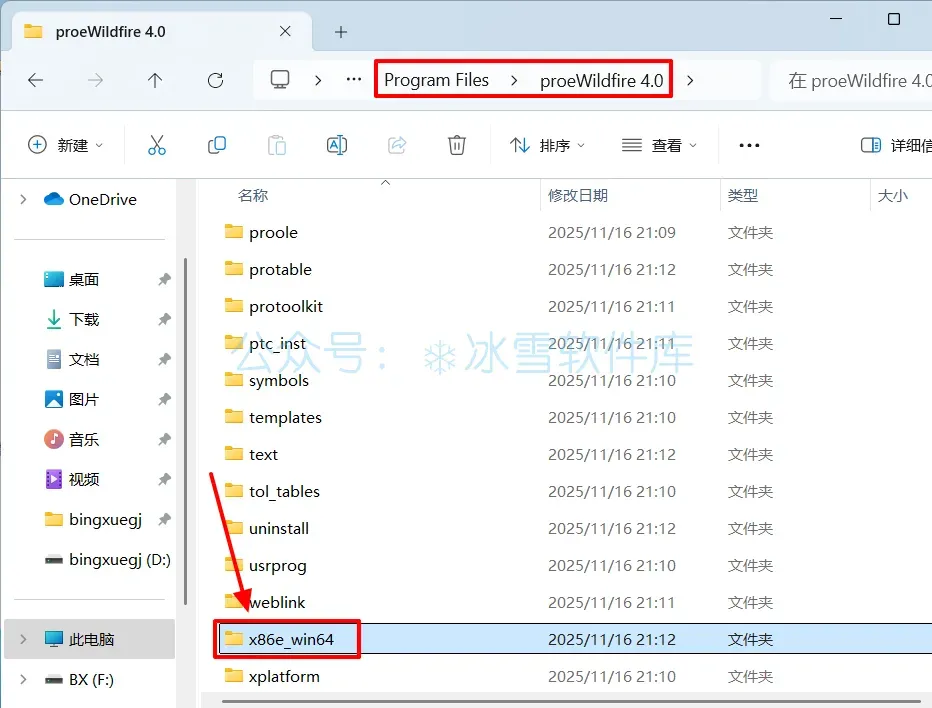
Task: Cut selected item with scissors icon
Action: [x=157, y=145]
